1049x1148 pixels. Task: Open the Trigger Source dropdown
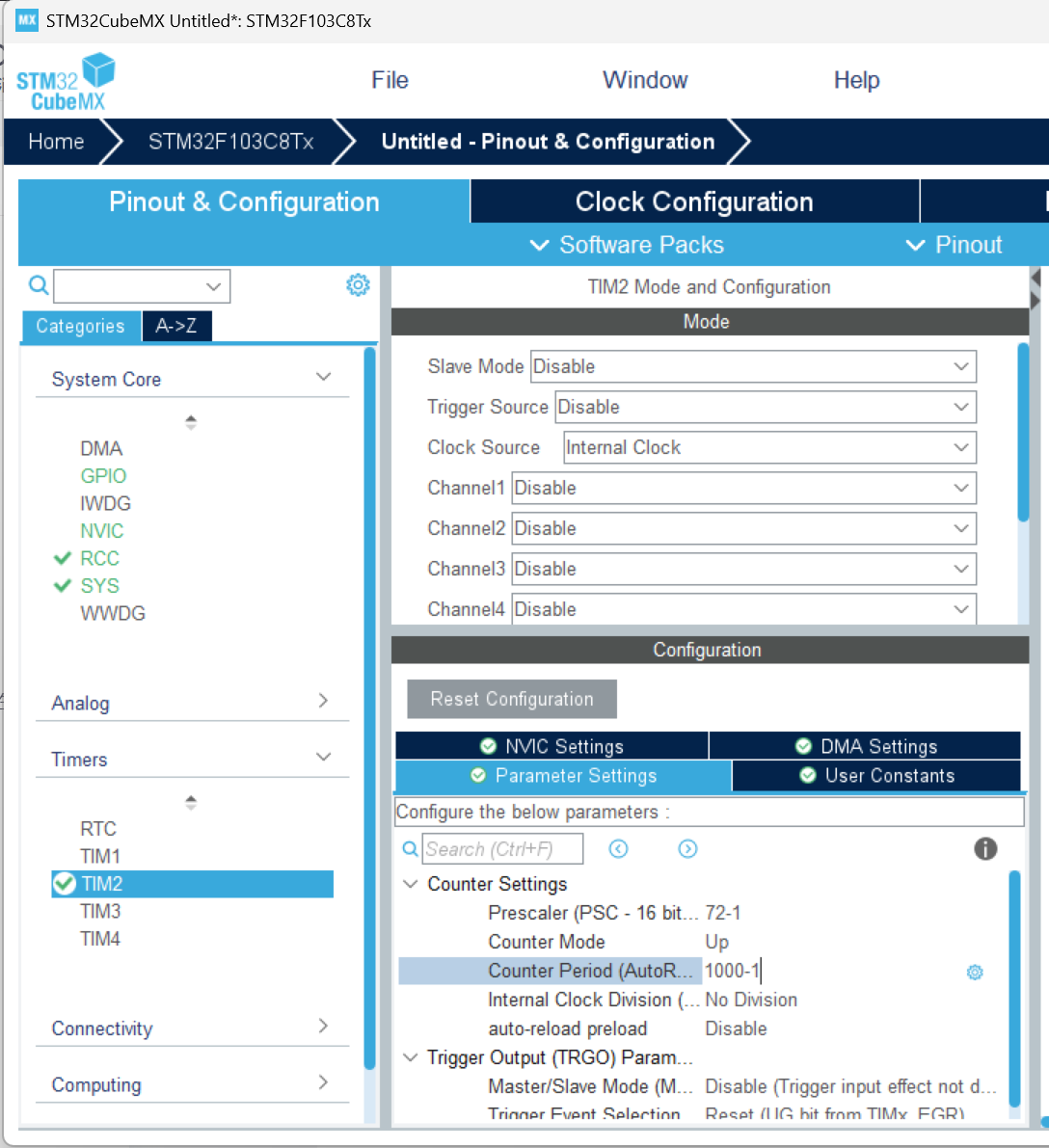766,407
